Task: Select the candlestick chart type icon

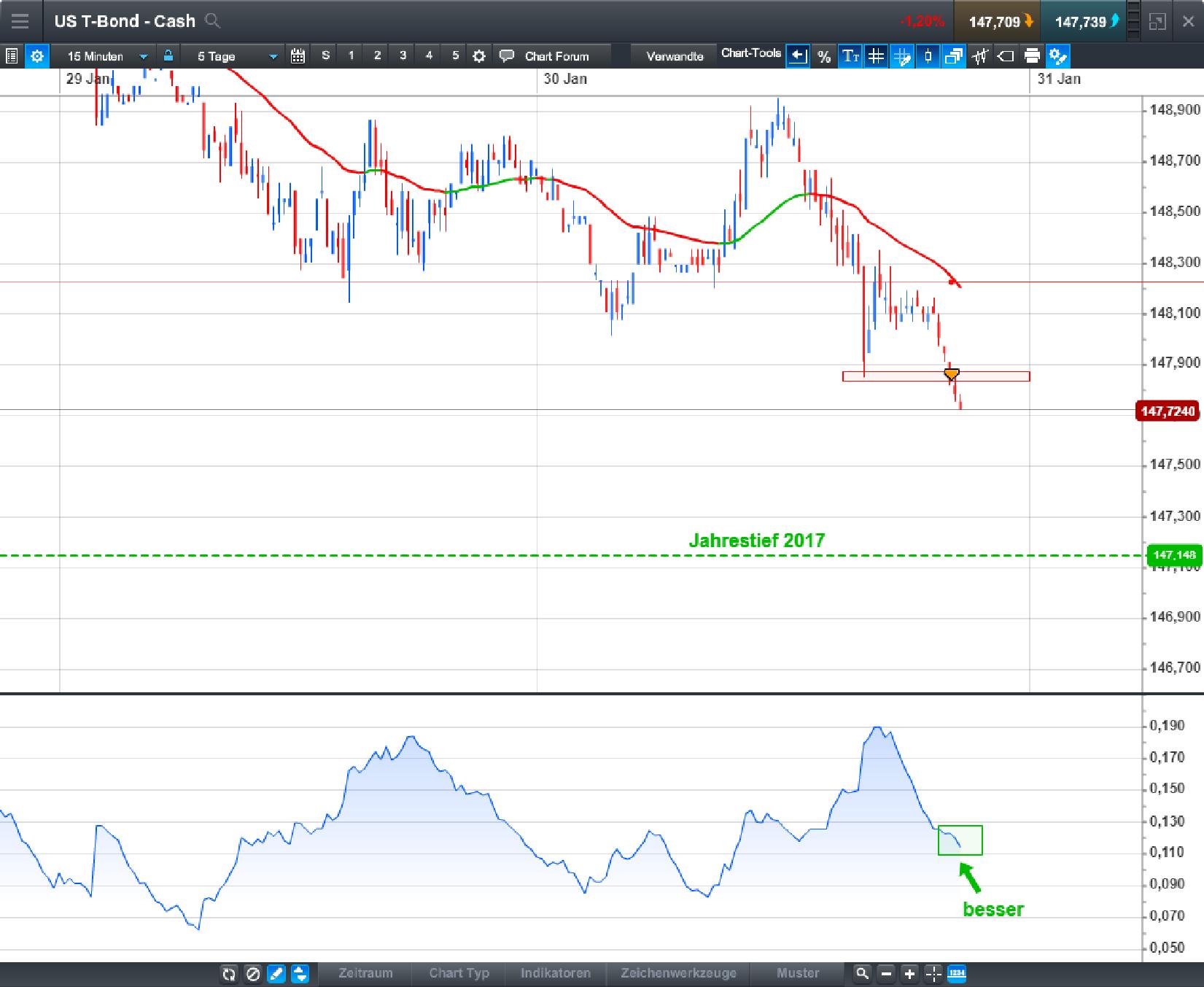Action: pyautogui.click(x=927, y=55)
